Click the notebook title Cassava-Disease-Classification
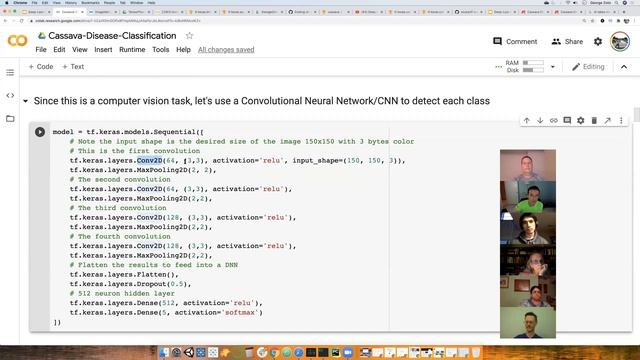The width and height of the screenshot is (640, 360). (x=112, y=36)
